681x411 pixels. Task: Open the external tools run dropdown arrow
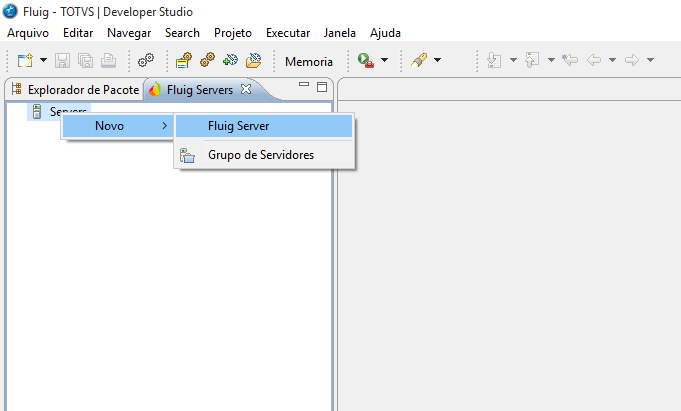click(x=384, y=60)
